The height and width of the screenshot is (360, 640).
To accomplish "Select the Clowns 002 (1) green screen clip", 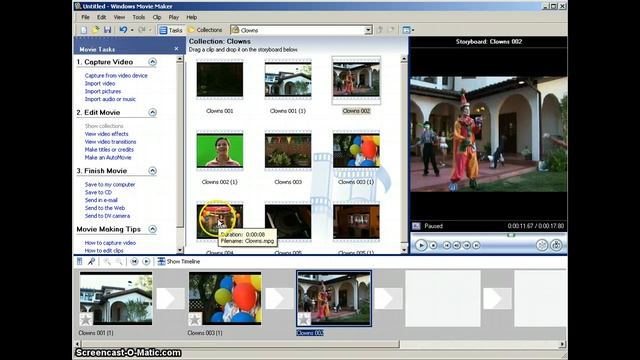I will 220,151.
